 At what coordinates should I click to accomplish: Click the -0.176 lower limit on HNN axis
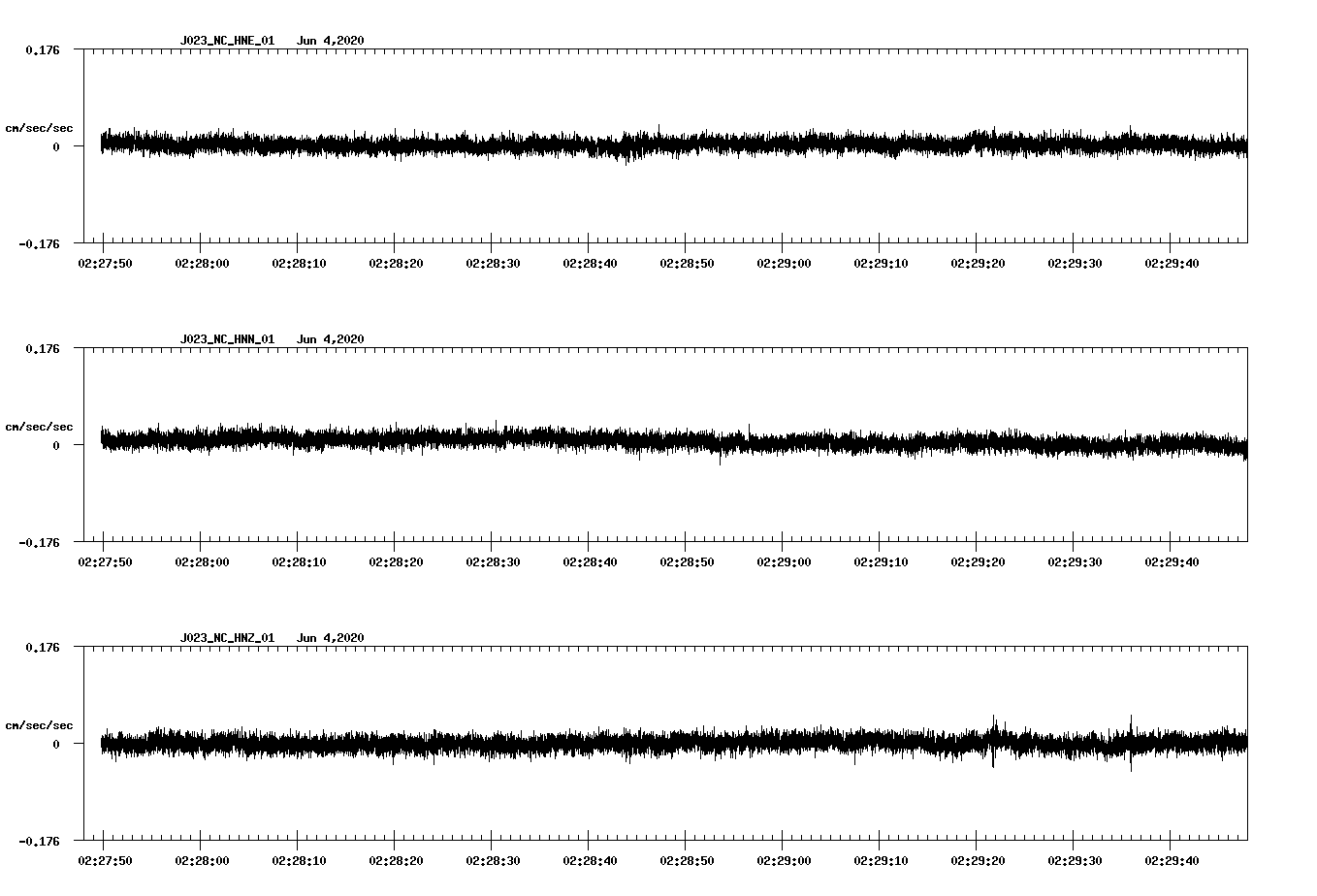(39, 542)
